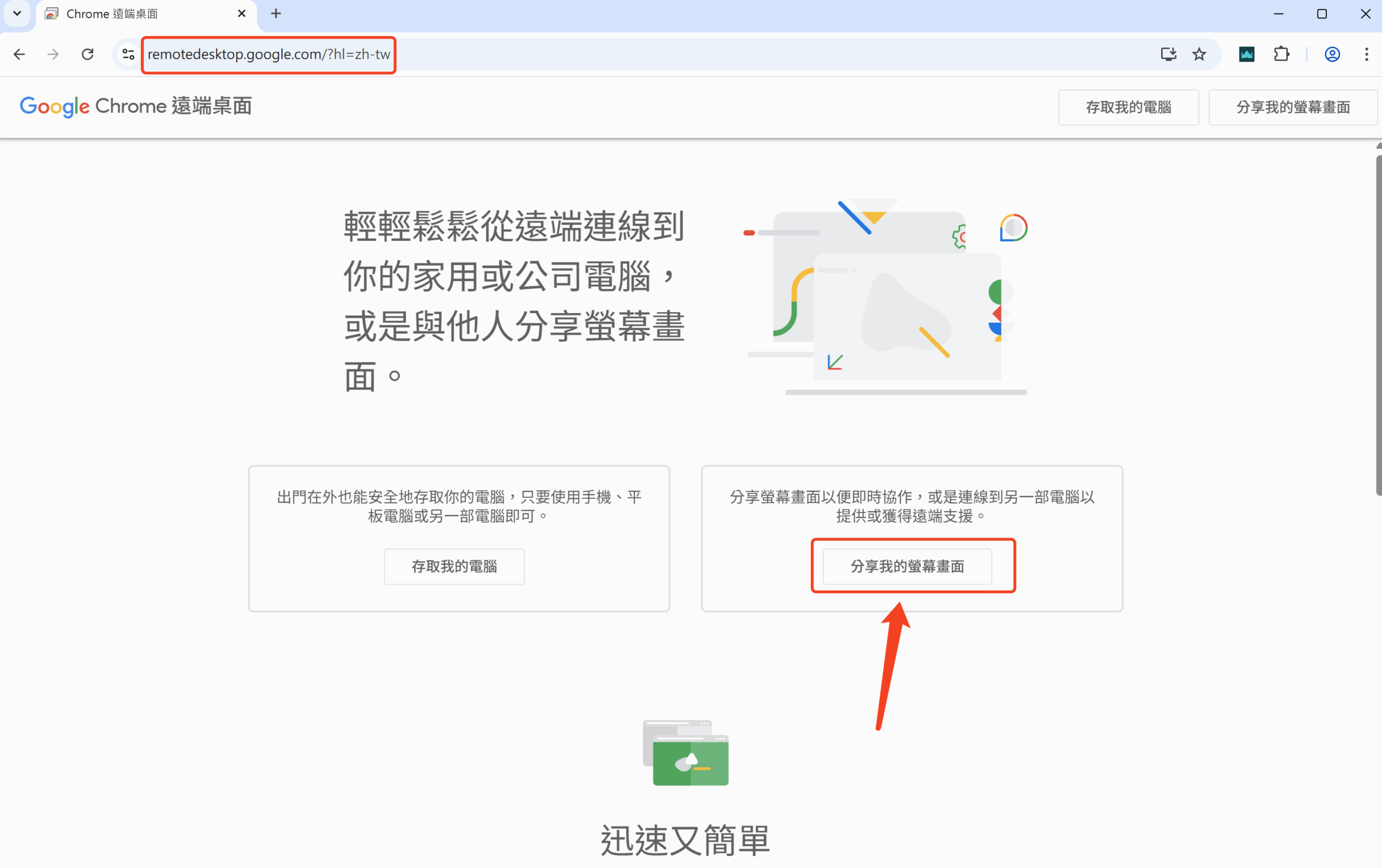Click the forward navigation arrow
1382x868 pixels.
[x=53, y=55]
